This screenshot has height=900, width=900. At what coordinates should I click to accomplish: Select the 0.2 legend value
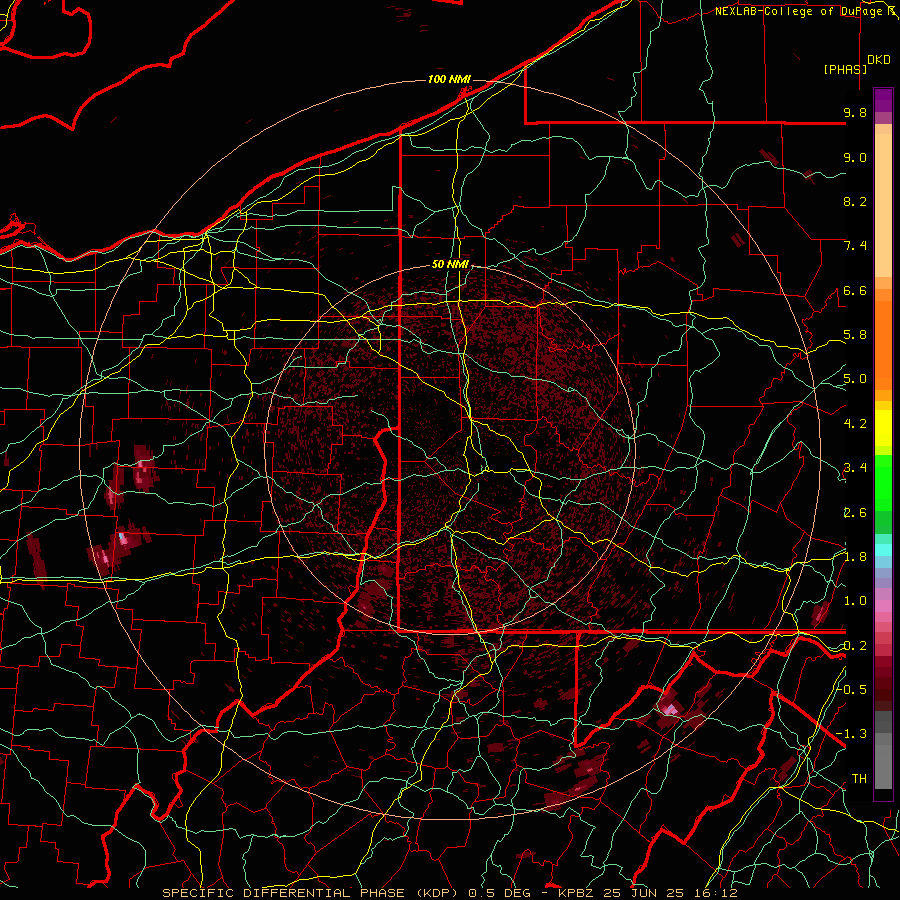click(x=855, y=646)
